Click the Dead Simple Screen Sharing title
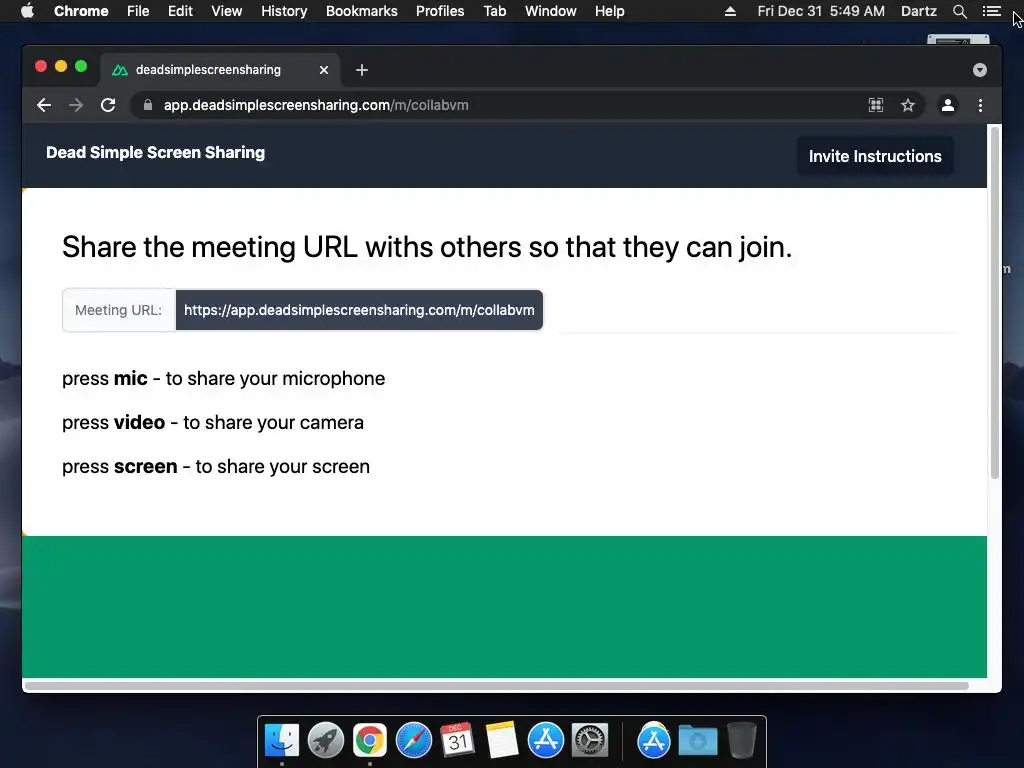1024x768 pixels. (155, 153)
